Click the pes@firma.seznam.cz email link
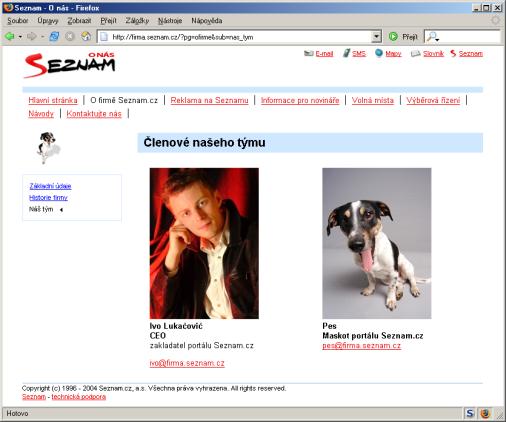 point(362,346)
